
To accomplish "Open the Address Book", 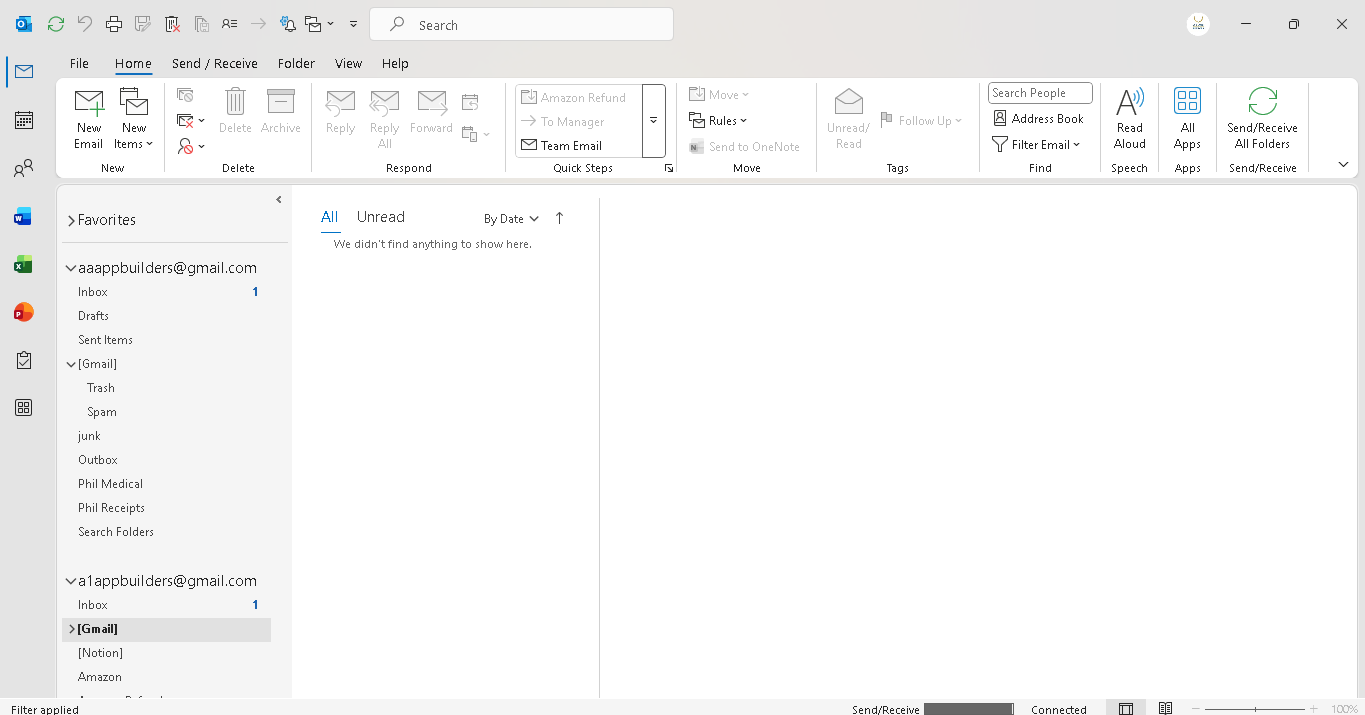I will click(1038, 118).
